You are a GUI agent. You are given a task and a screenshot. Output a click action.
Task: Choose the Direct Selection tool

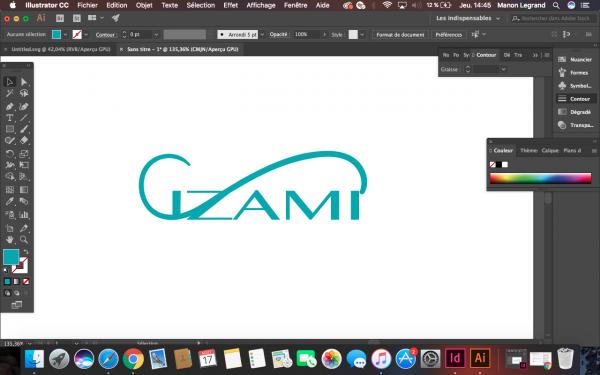point(24,82)
